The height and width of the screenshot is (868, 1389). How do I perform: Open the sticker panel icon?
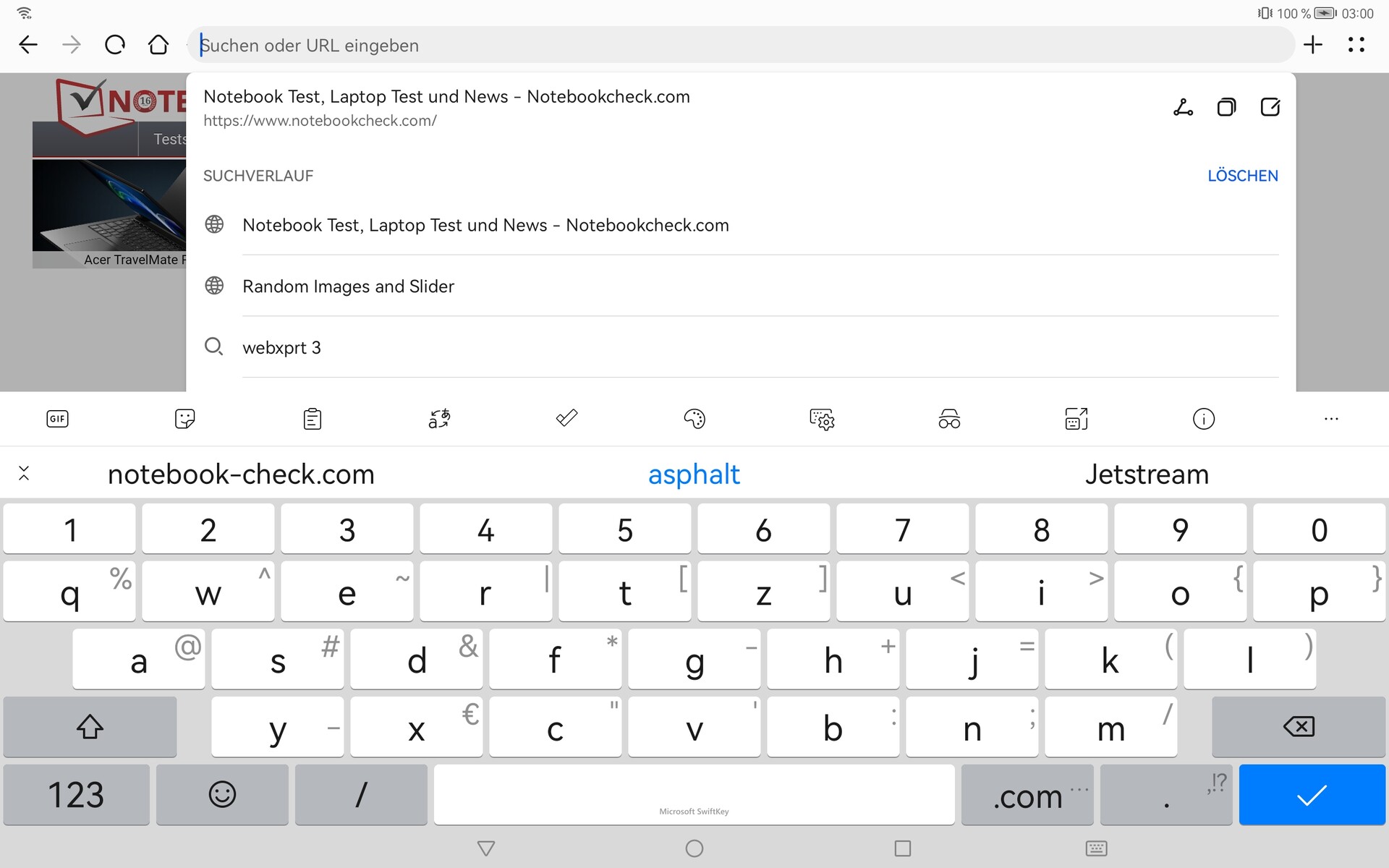(184, 419)
